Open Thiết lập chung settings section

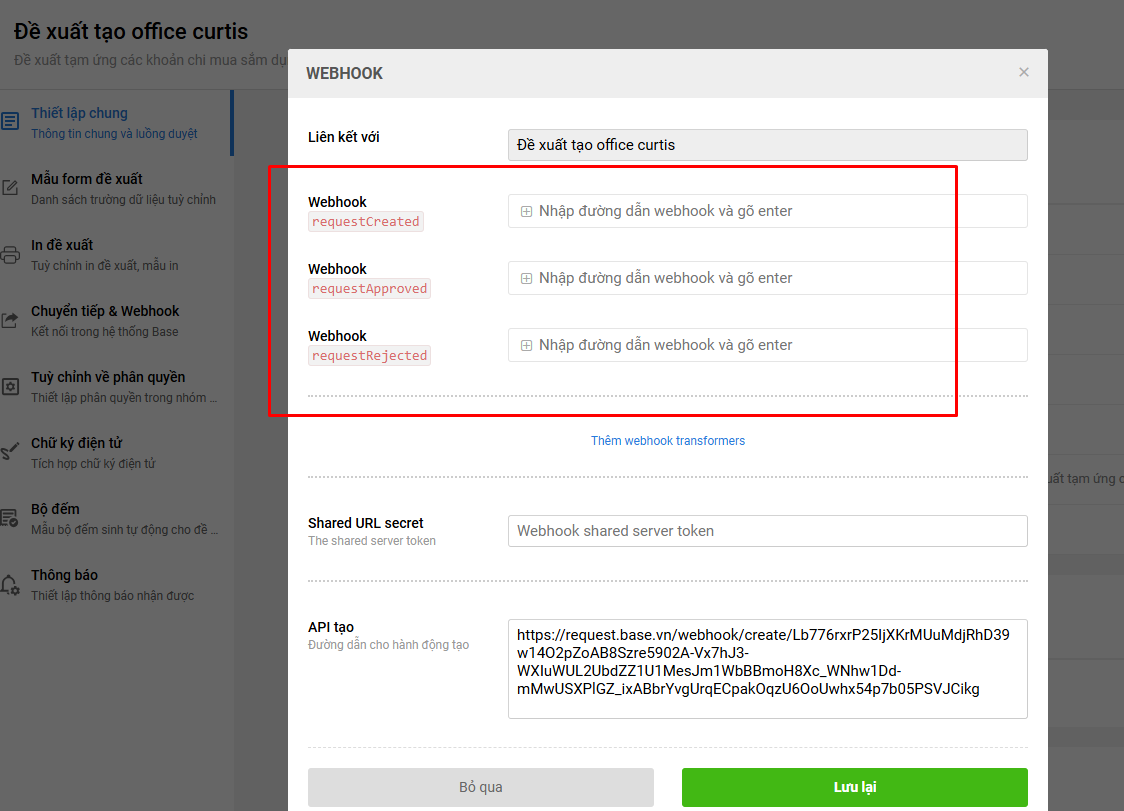(x=115, y=123)
